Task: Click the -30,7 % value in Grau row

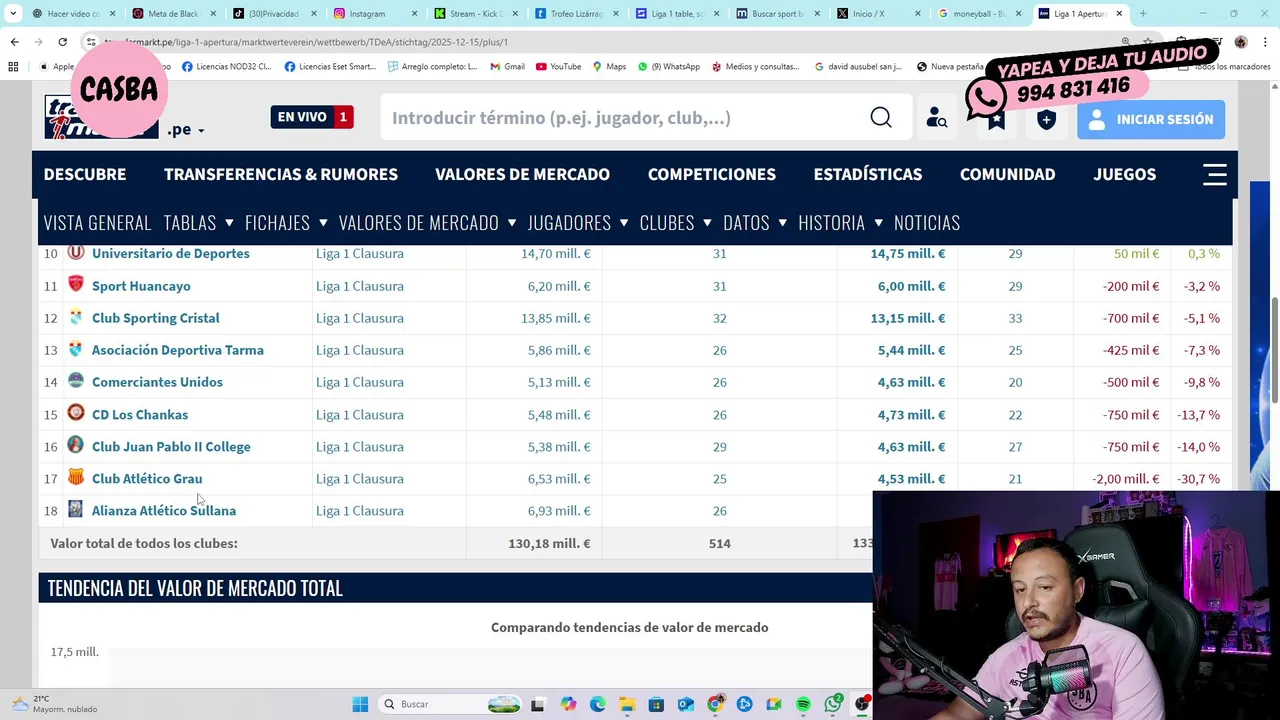Action: (1200, 478)
